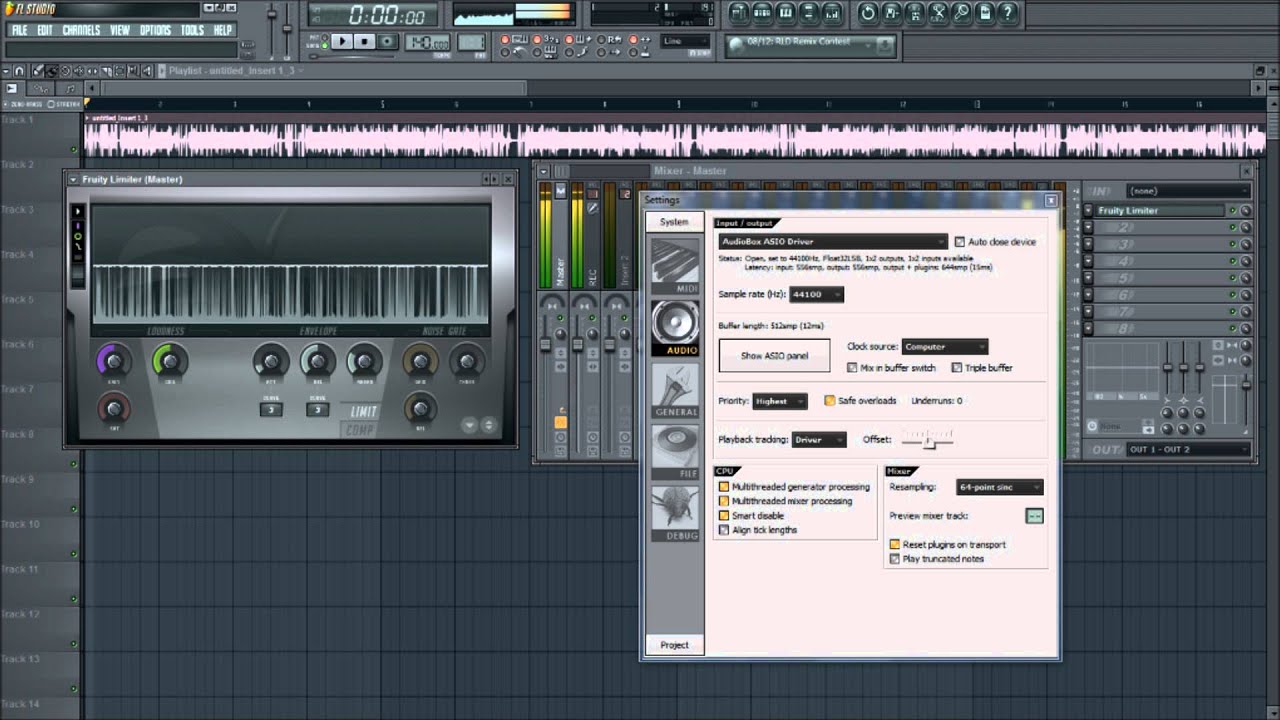The height and width of the screenshot is (720, 1280).
Task: Toggle Reset plugins on transport checkbox
Action: 895,545
